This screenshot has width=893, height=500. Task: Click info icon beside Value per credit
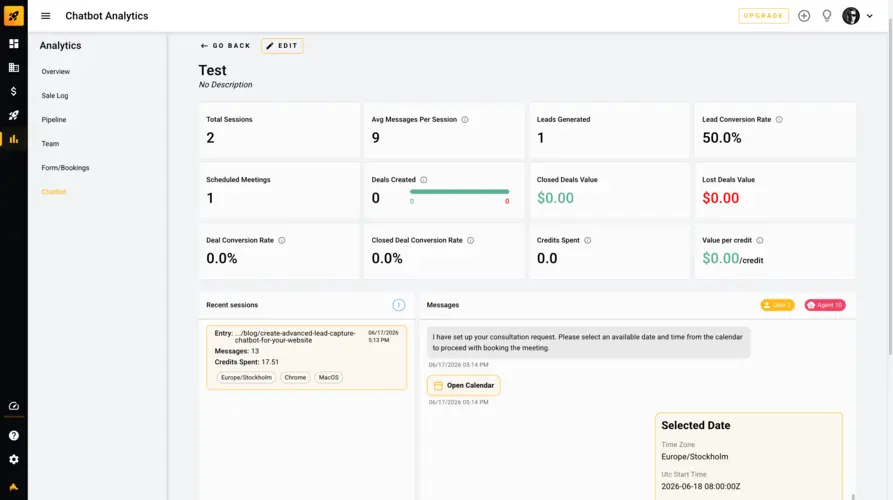pos(760,240)
